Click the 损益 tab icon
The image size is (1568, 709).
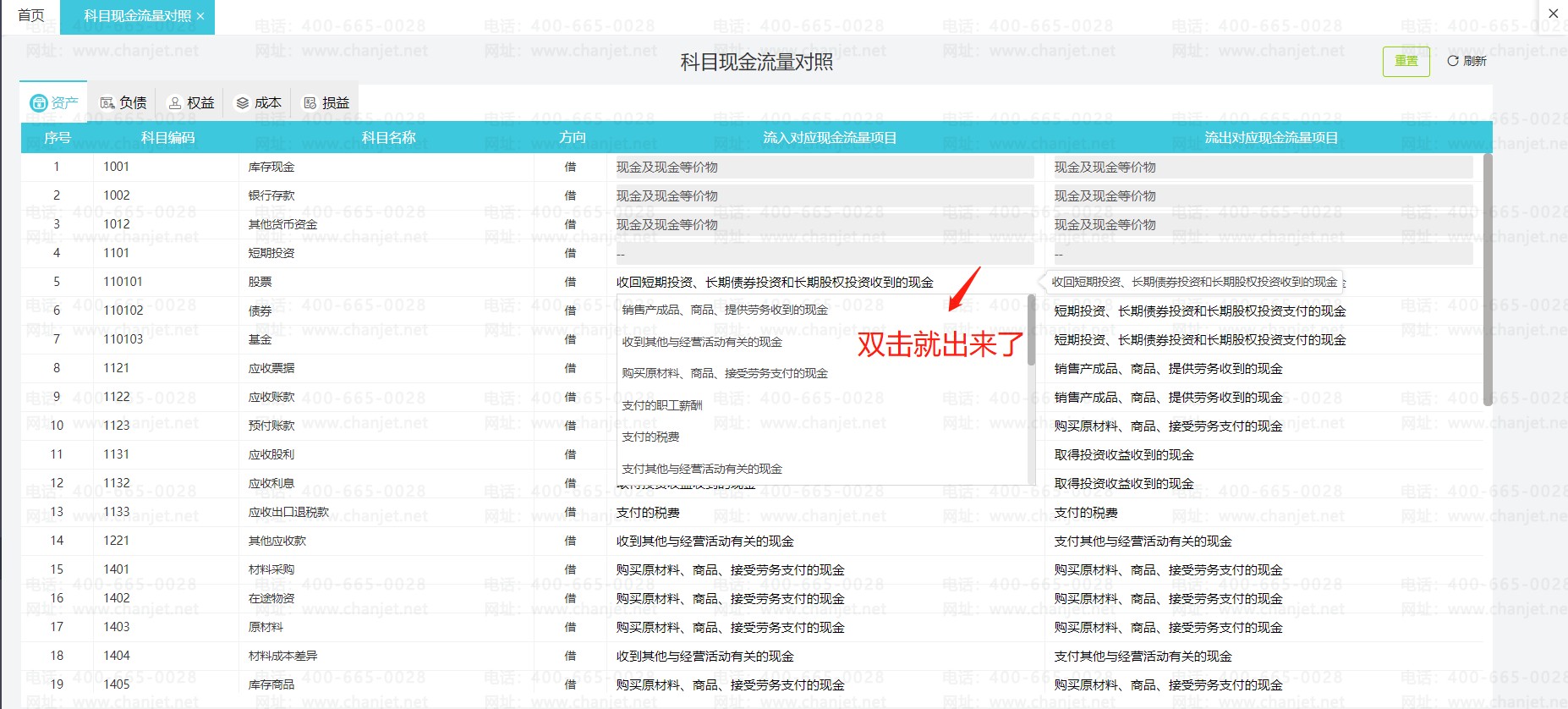(310, 103)
